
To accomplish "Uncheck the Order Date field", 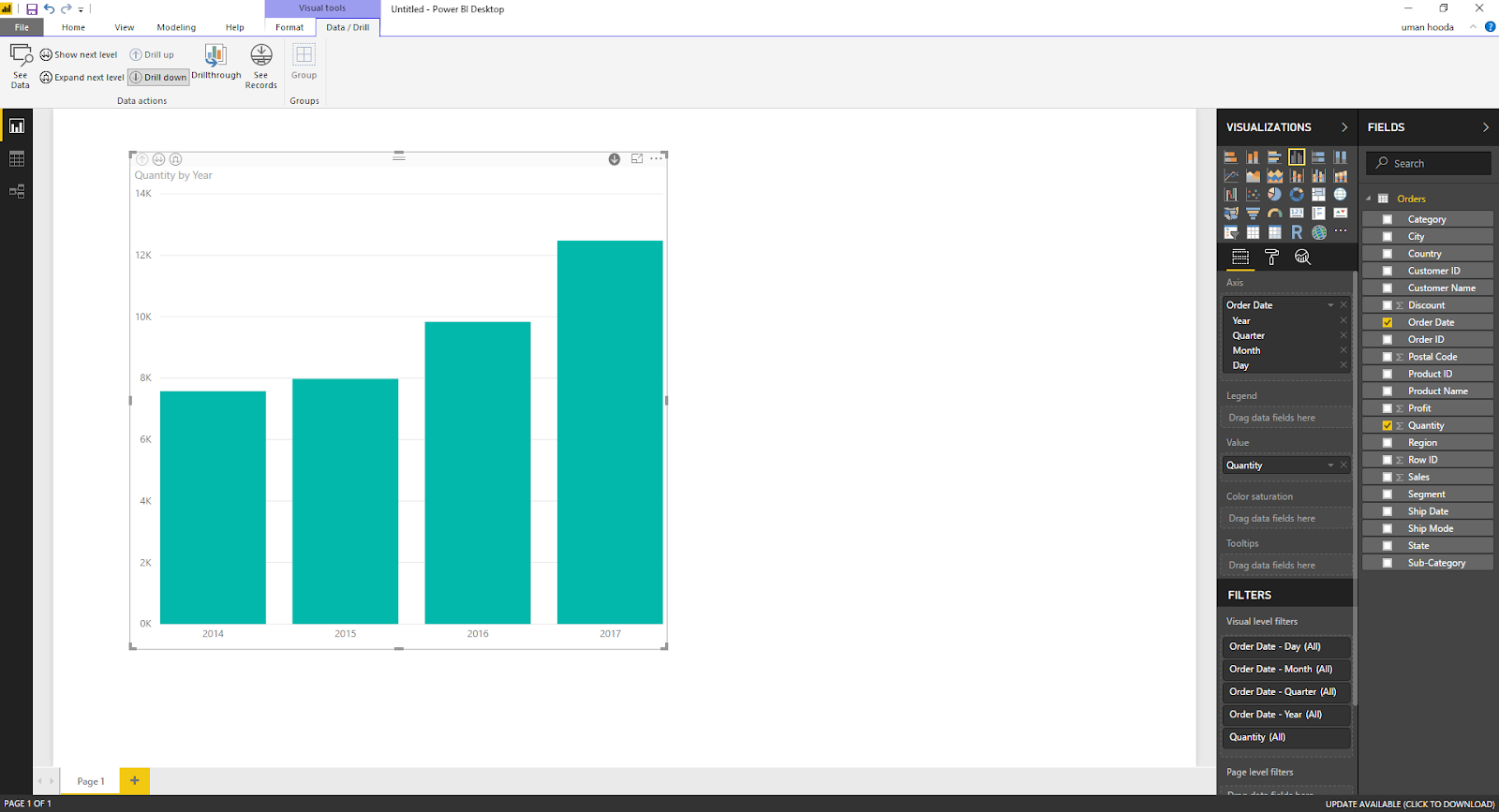I will click(x=1388, y=322).
